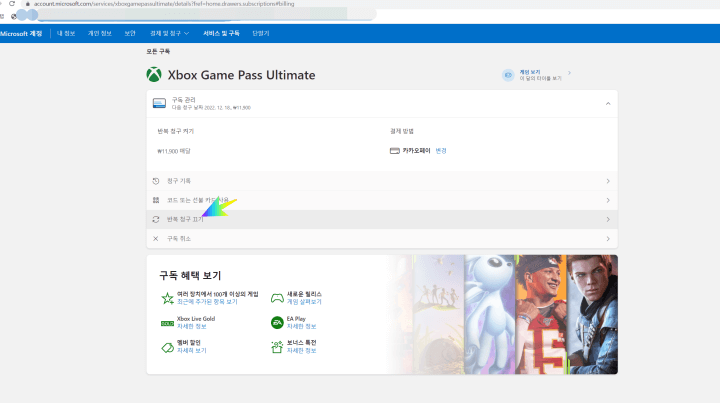Viewport: 720px width, 403px height.
Task: Click the 청구 기록 history icon
Action: [x=156, y=181]
